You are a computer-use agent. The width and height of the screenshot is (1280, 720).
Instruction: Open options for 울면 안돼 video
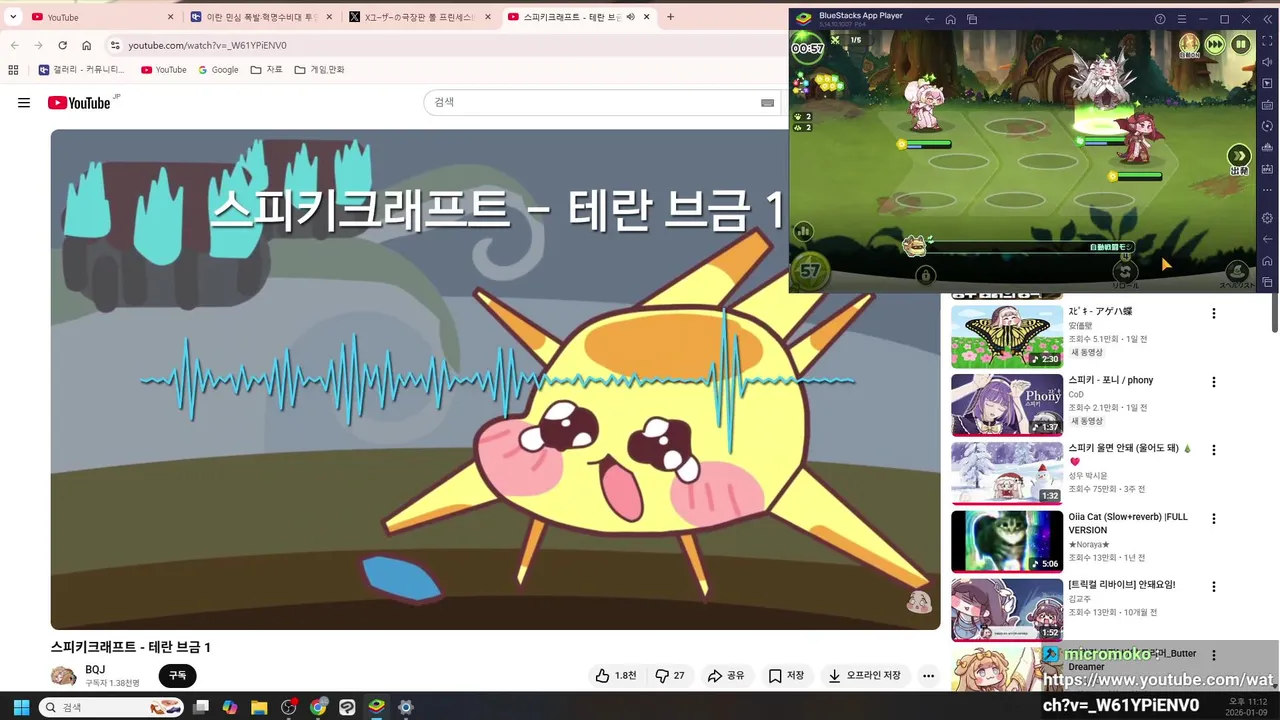[x=1214, y=450]
